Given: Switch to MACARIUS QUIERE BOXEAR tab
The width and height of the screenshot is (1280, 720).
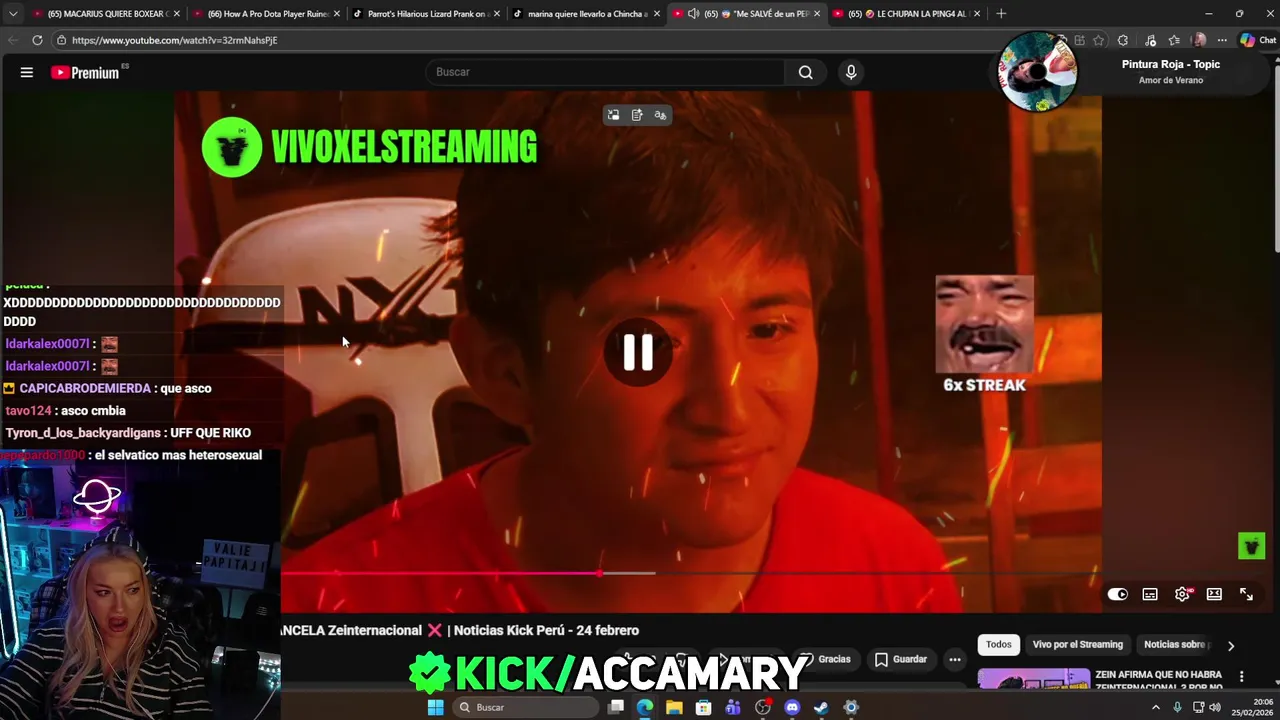Looking at the screenshot, I should point(104,13).
